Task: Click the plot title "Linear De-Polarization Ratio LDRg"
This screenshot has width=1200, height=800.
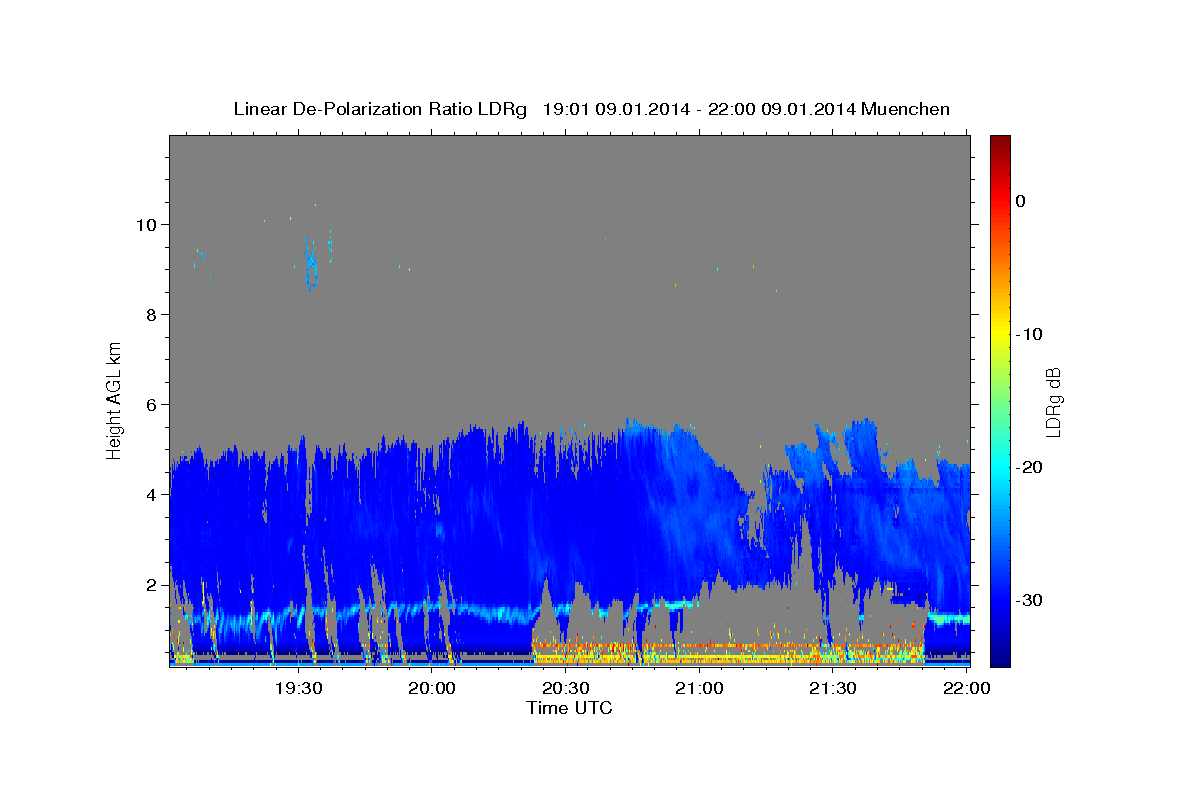Action: click(379, 109)
